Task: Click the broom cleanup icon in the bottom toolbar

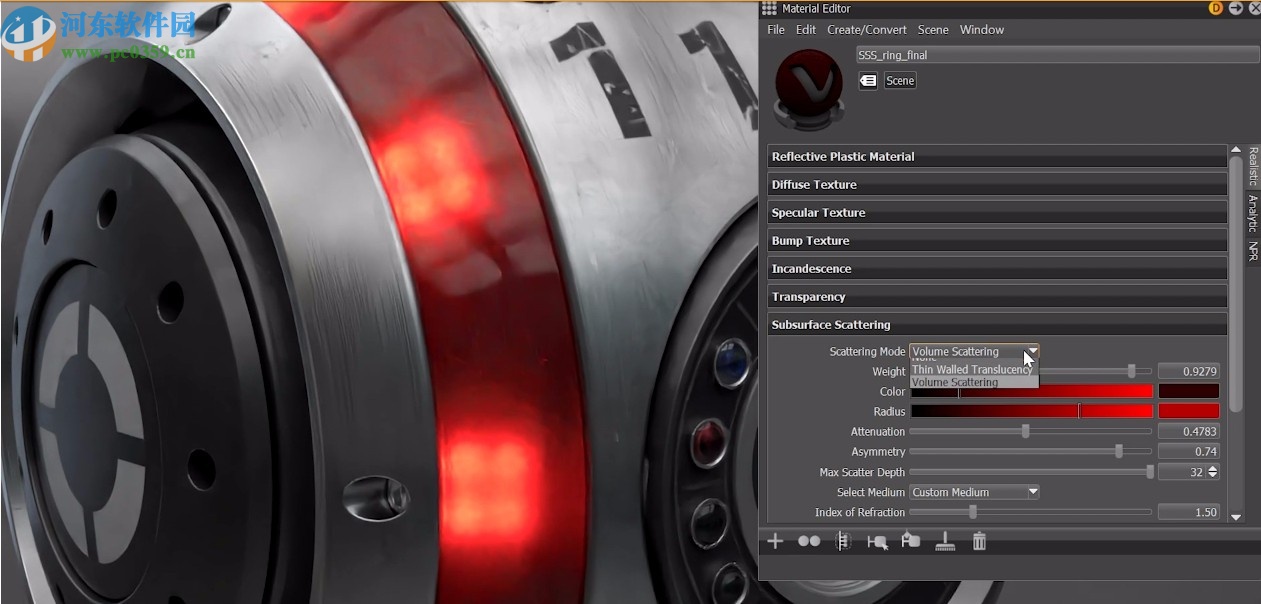Action: pos(945,541)
